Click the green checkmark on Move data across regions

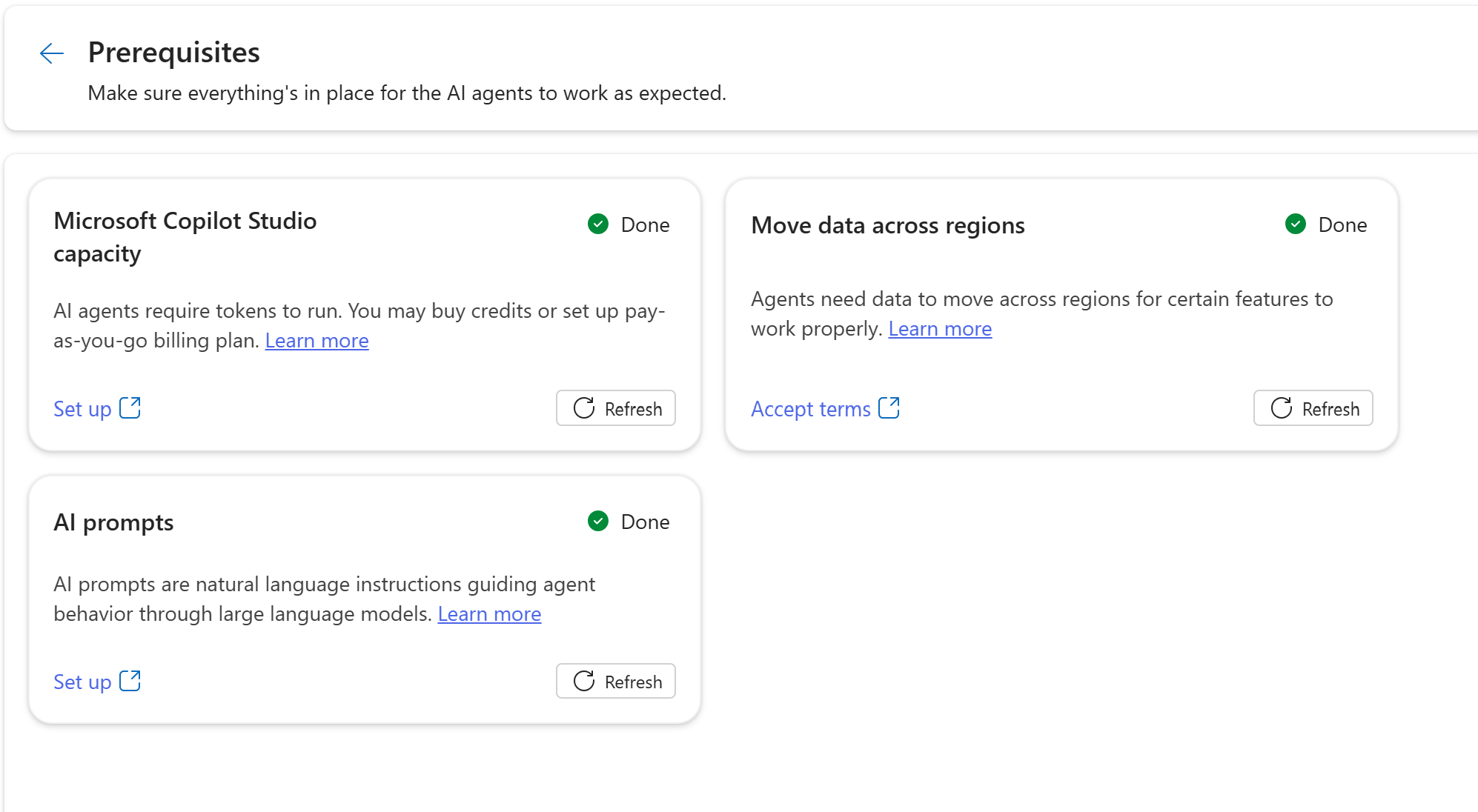[x=1294, y=224]
